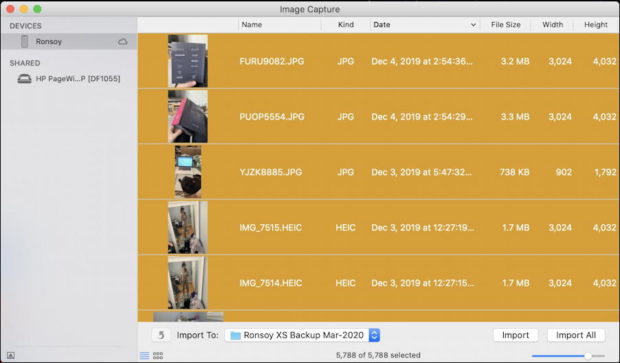This screenshot has width=620, height=363.
Task: Click the green full screen window button
Action: pos(37,9)
